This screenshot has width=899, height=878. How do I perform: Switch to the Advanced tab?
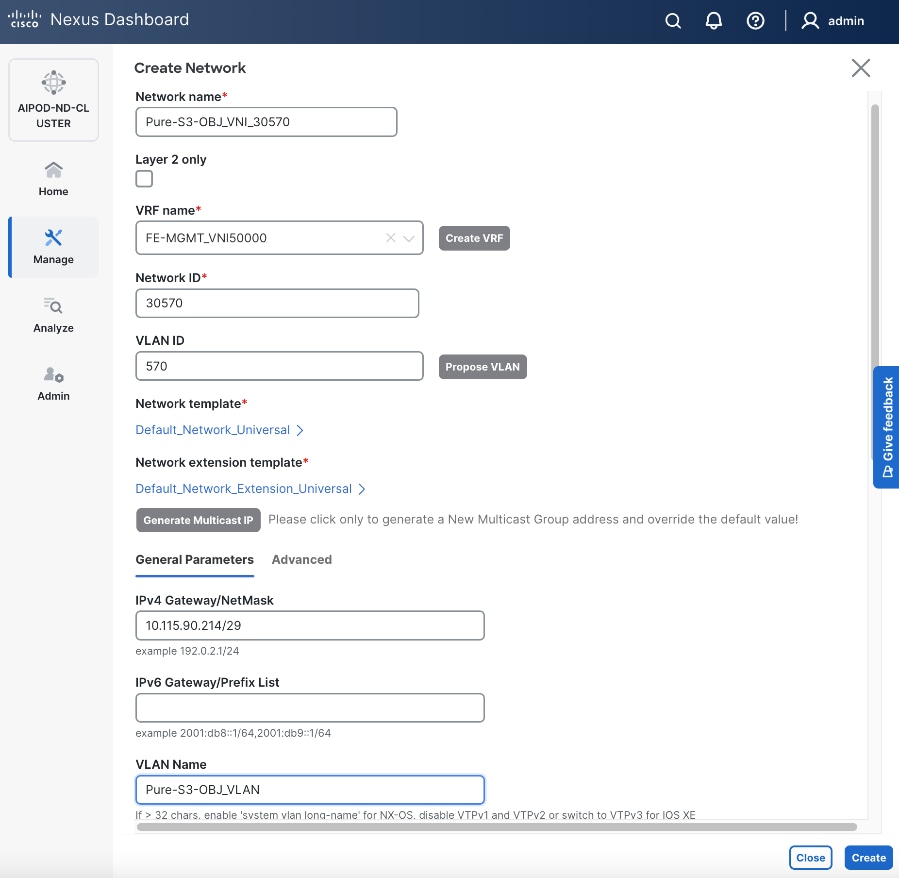point(301,559)
